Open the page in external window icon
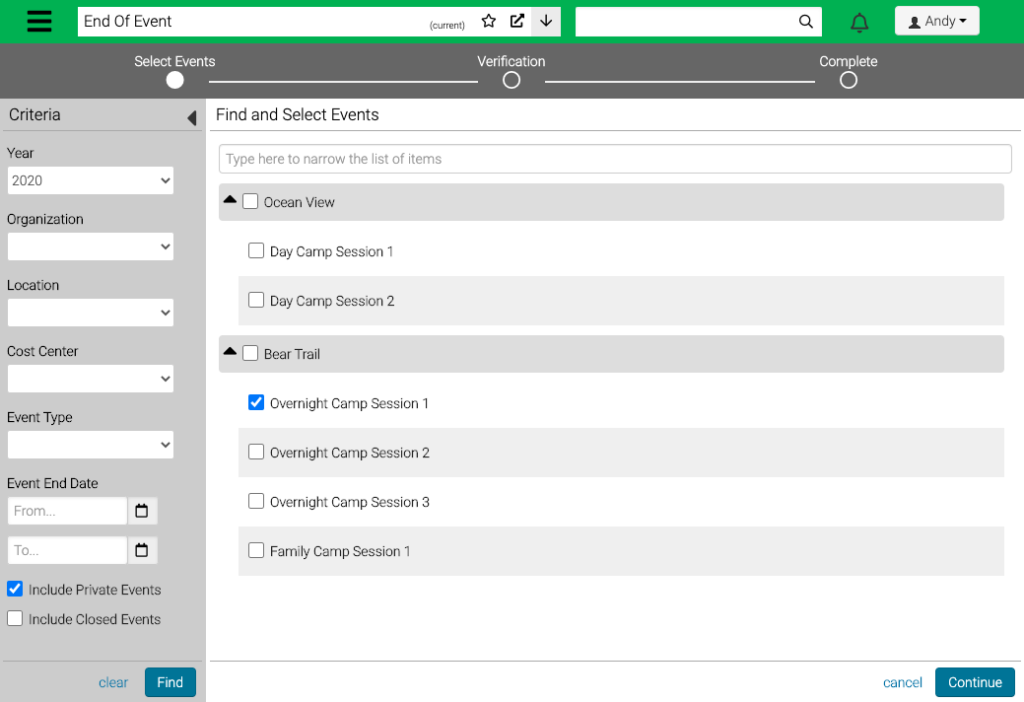Image resolution: width=1024 pixels, height=702 pixels. point(516,20)
